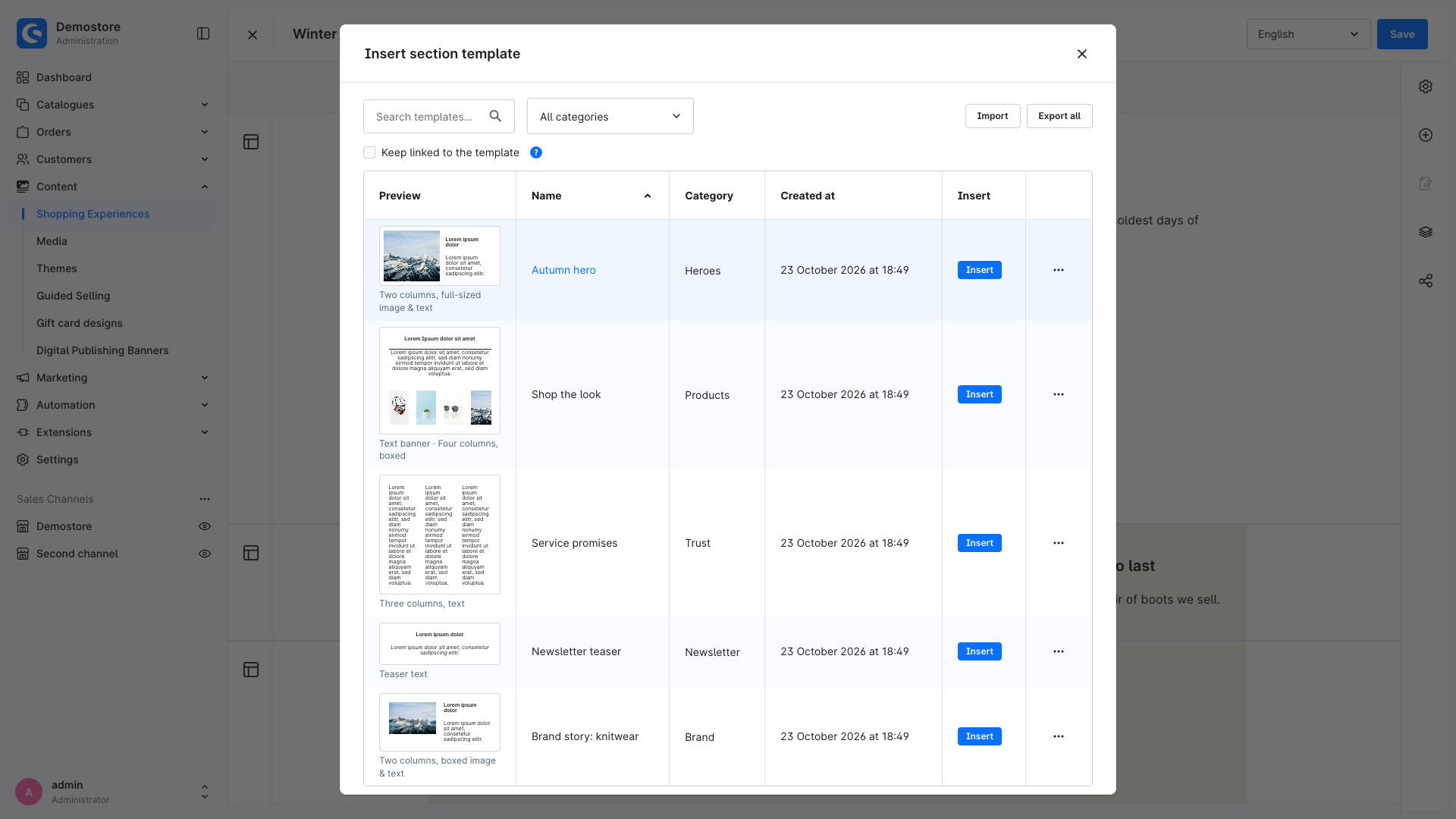Click the Marketing megaphone icon
Image resolution: width=1456 pixels, height=819 pixels.
point(23,378)
